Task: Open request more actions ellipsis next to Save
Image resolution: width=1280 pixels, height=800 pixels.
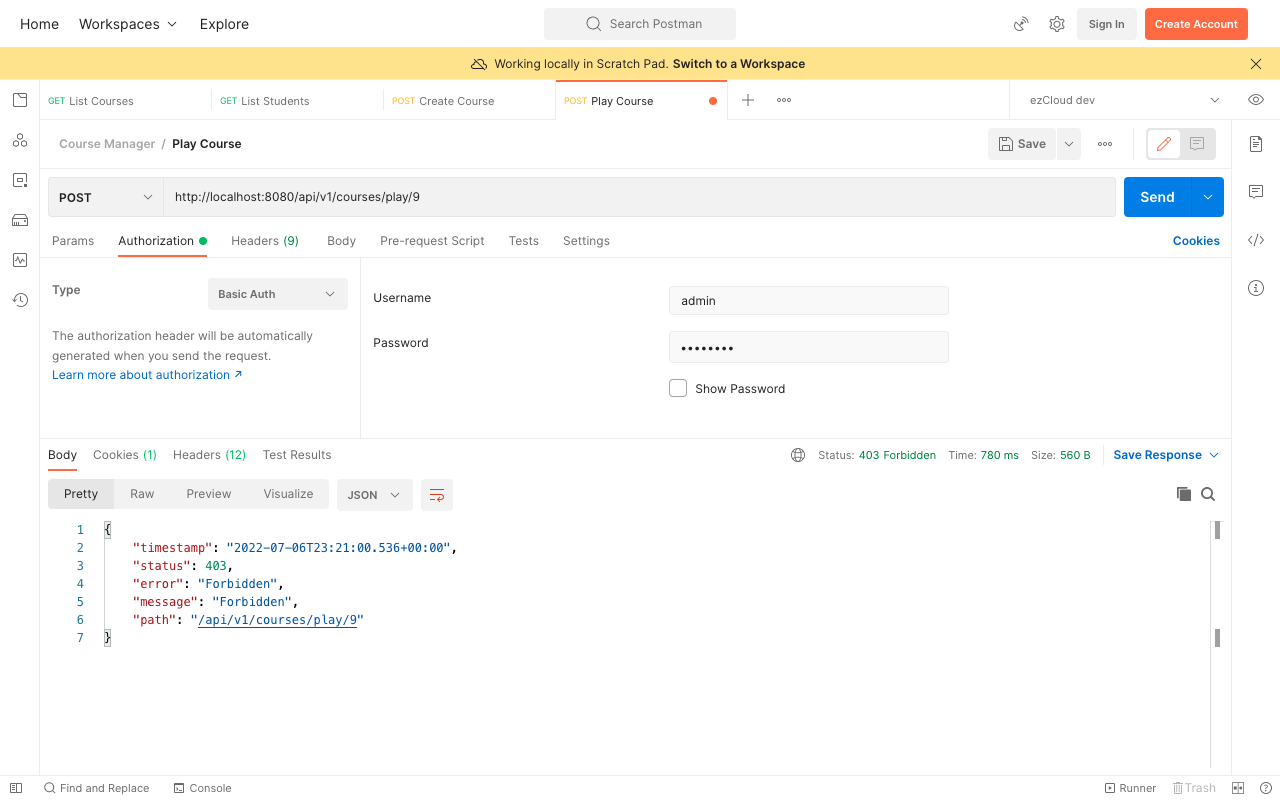Action: [1105, 144]
